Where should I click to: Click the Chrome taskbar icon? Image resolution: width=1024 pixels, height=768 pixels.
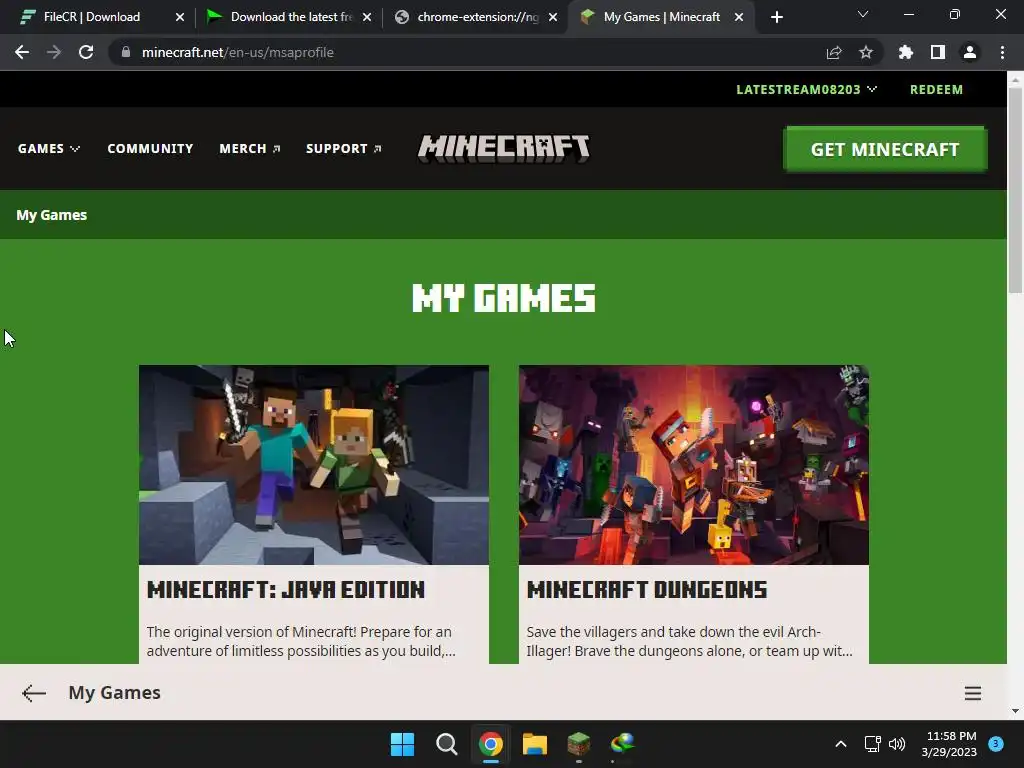coord(490,744)
